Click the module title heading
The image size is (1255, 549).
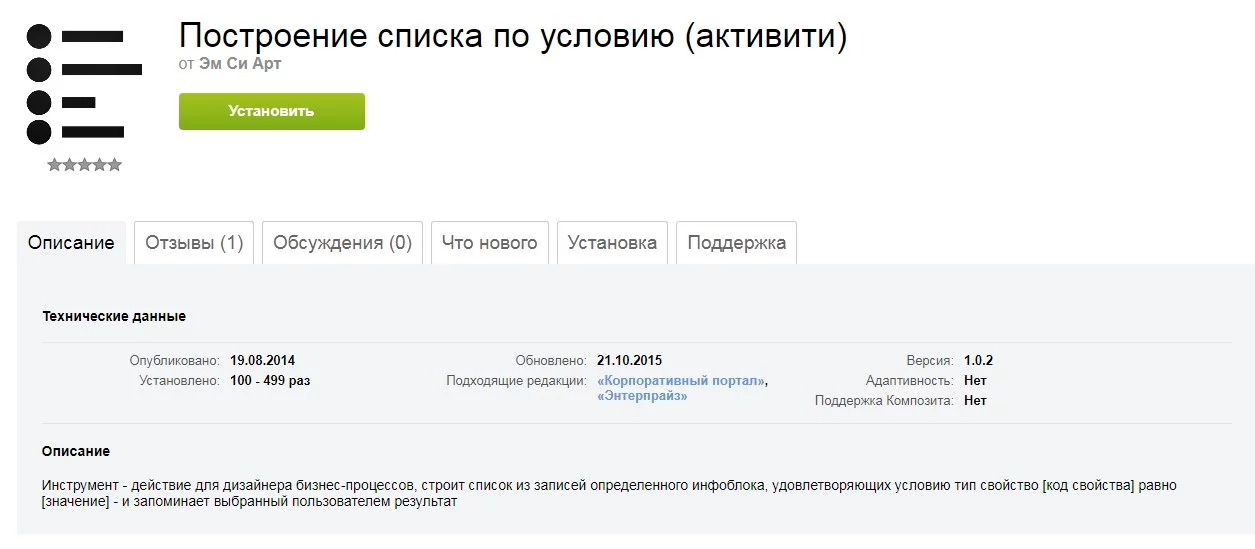[512, 36]
